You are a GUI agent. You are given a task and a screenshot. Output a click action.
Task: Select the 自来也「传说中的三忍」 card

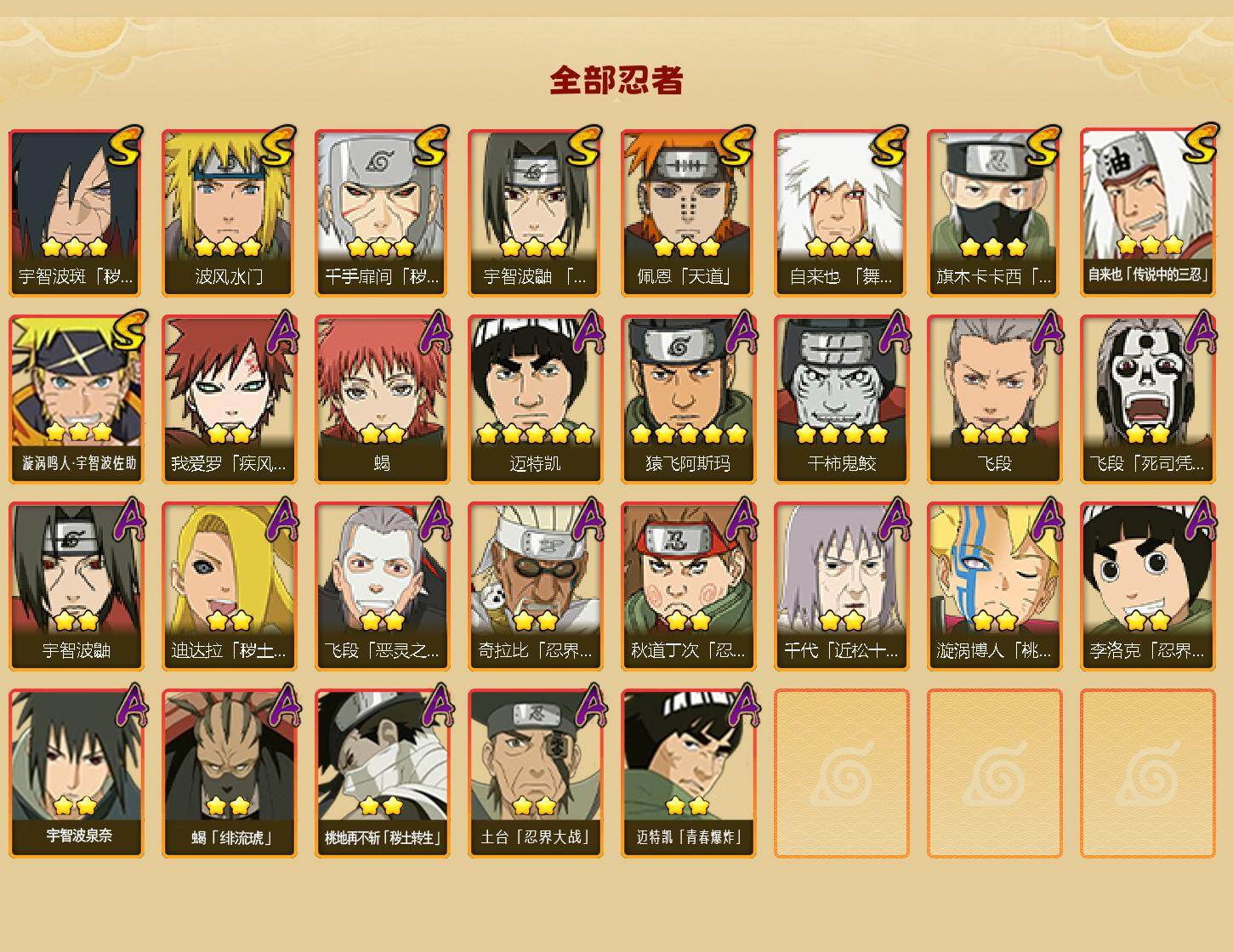pyautogui.click(x=1147, y=212)
